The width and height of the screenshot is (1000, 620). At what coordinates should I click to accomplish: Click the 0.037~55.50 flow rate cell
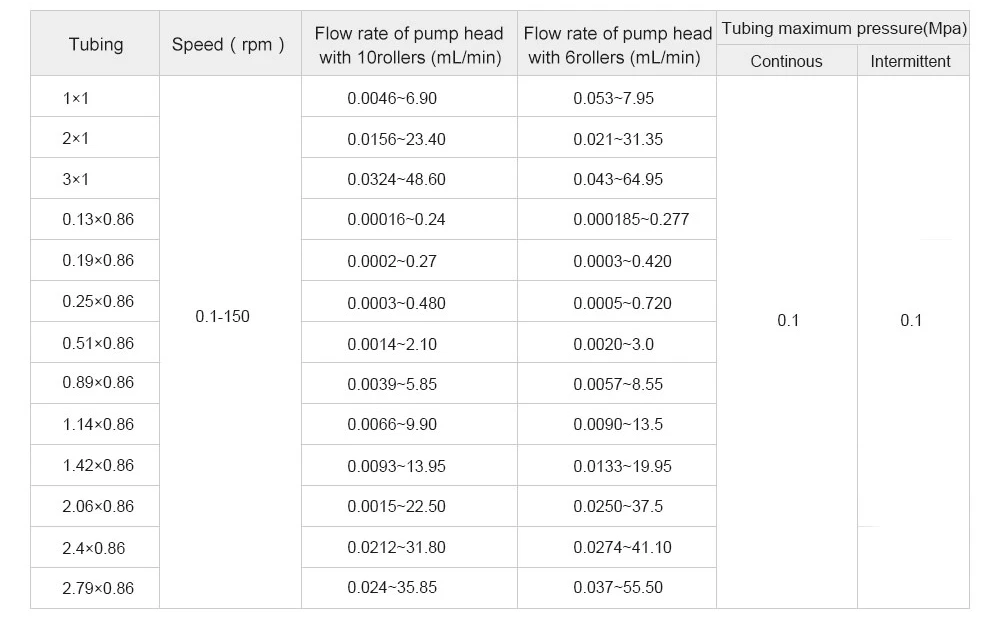(617, 588)
